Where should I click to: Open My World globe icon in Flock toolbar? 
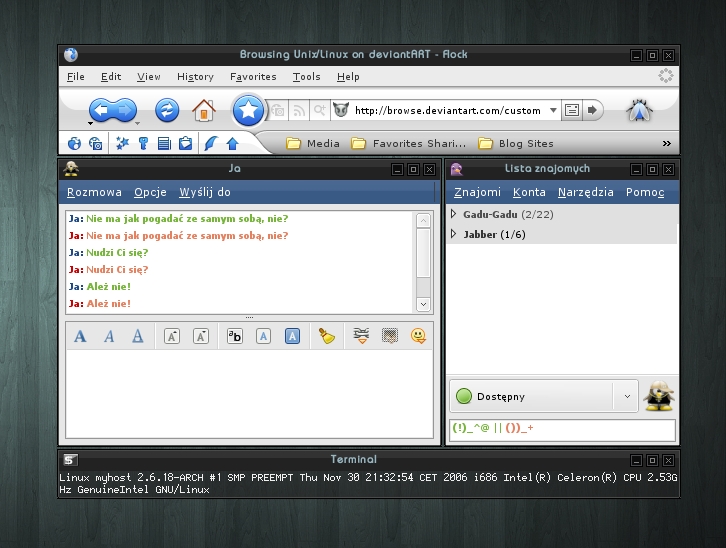pos(74,143)
